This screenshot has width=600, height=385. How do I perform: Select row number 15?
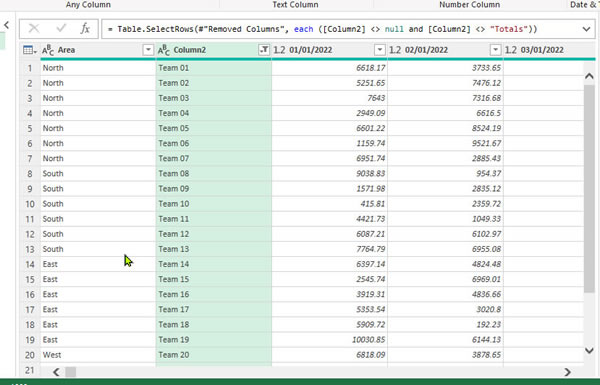(30, 279)
